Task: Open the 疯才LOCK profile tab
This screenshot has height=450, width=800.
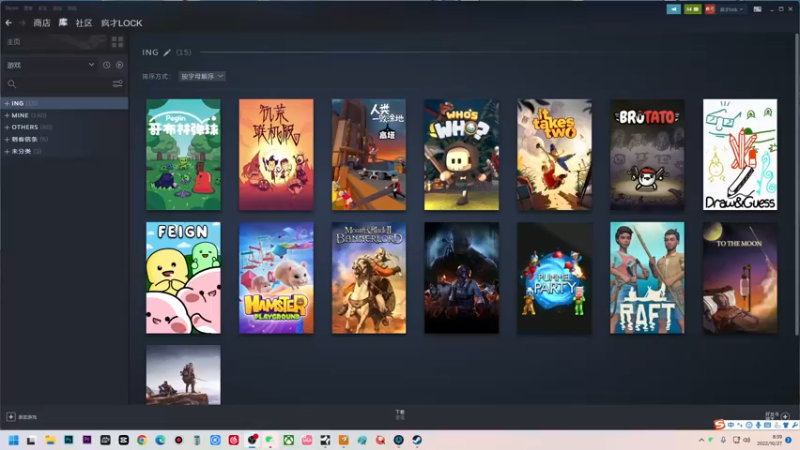Action: pyautogui.click(x=121, y=23)
